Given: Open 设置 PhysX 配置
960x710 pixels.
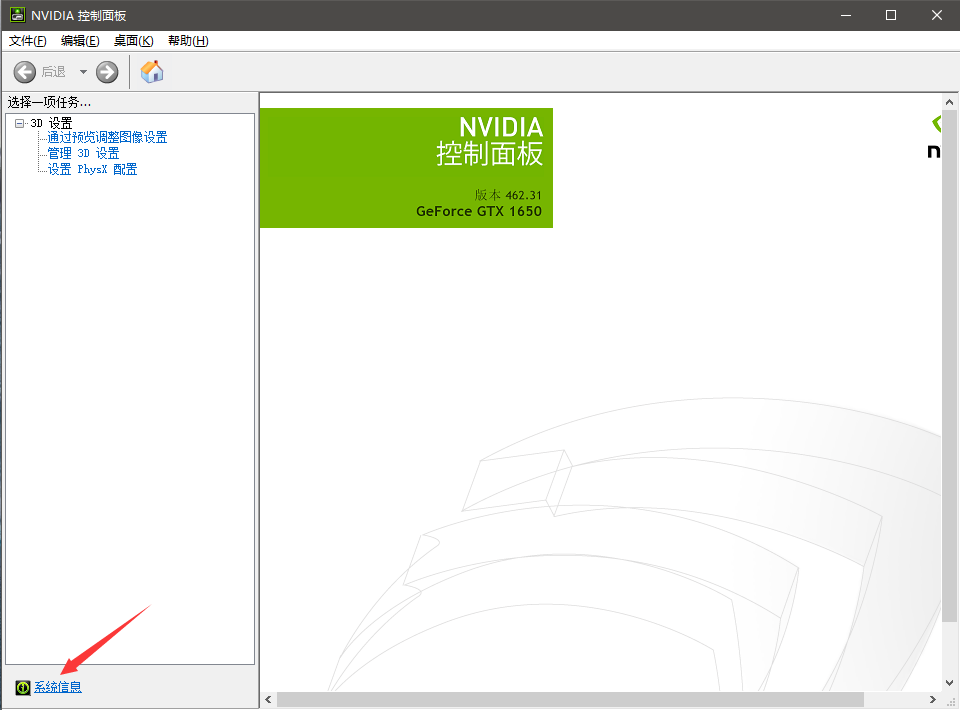Looking at the screenshot, I should (x=92, y=169).
